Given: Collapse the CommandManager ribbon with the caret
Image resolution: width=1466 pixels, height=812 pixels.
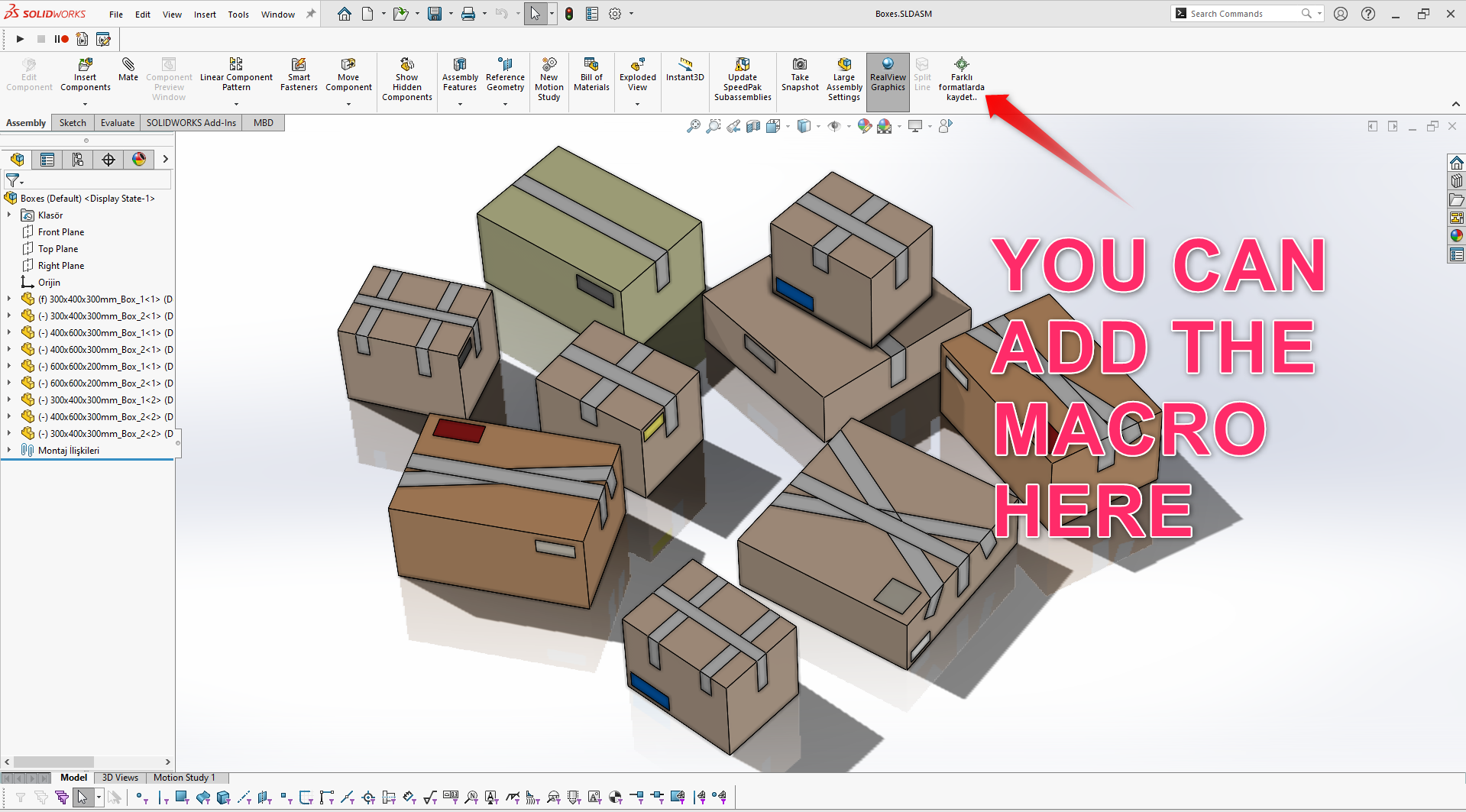Looking at the screenshot, I should click(1455, 105).
